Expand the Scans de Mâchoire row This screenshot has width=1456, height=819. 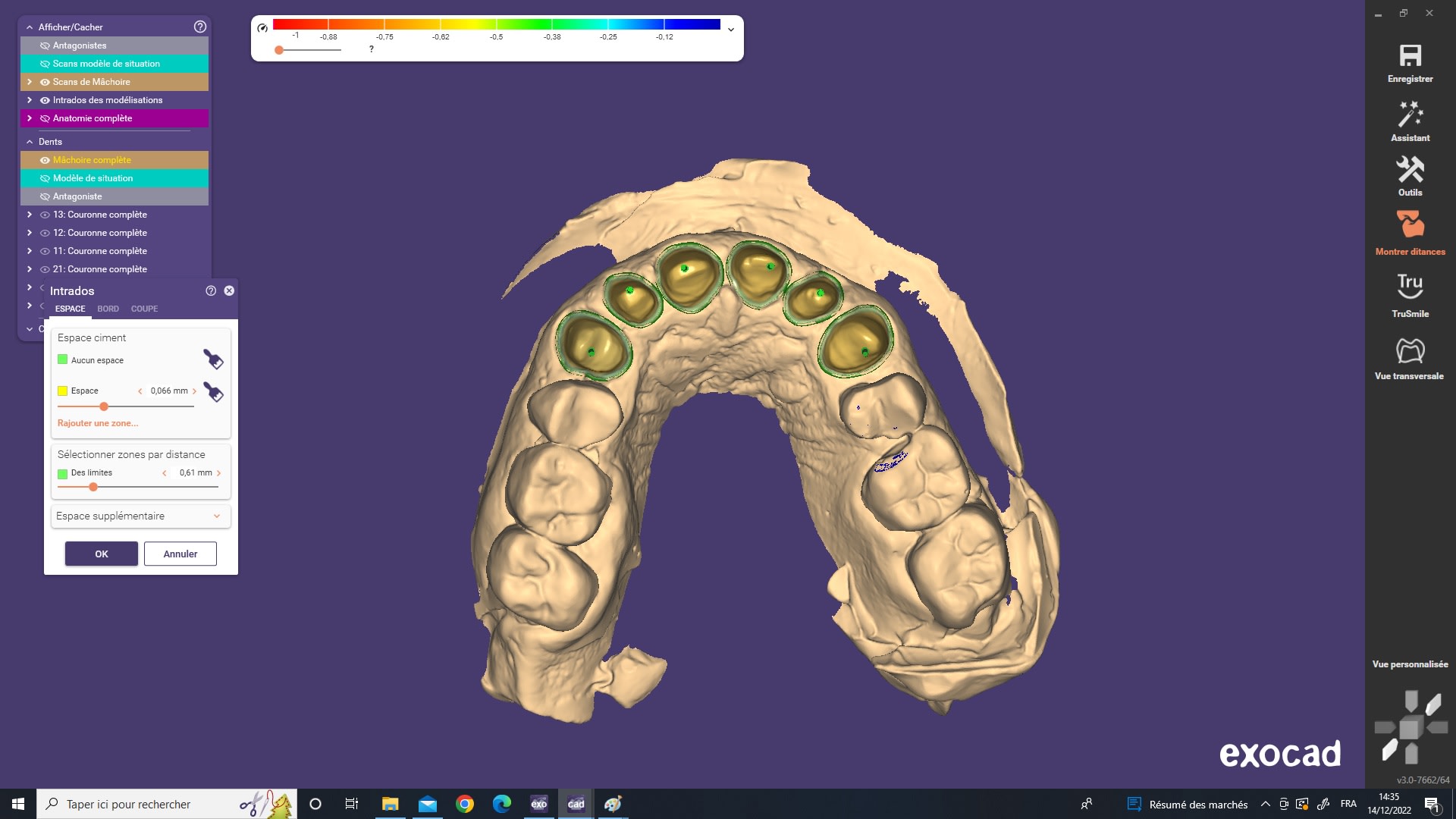coord(30,82)
